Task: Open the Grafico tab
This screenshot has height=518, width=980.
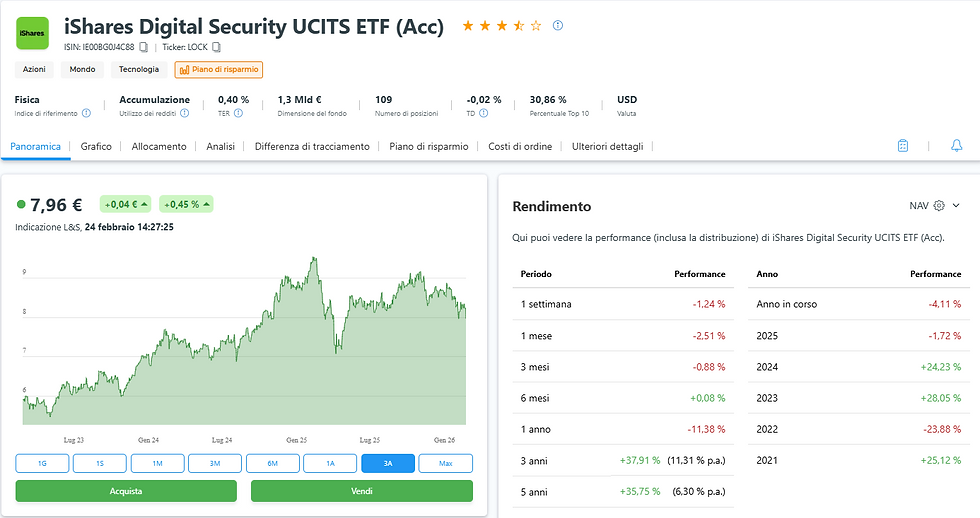Action: (x=96, y=146)
